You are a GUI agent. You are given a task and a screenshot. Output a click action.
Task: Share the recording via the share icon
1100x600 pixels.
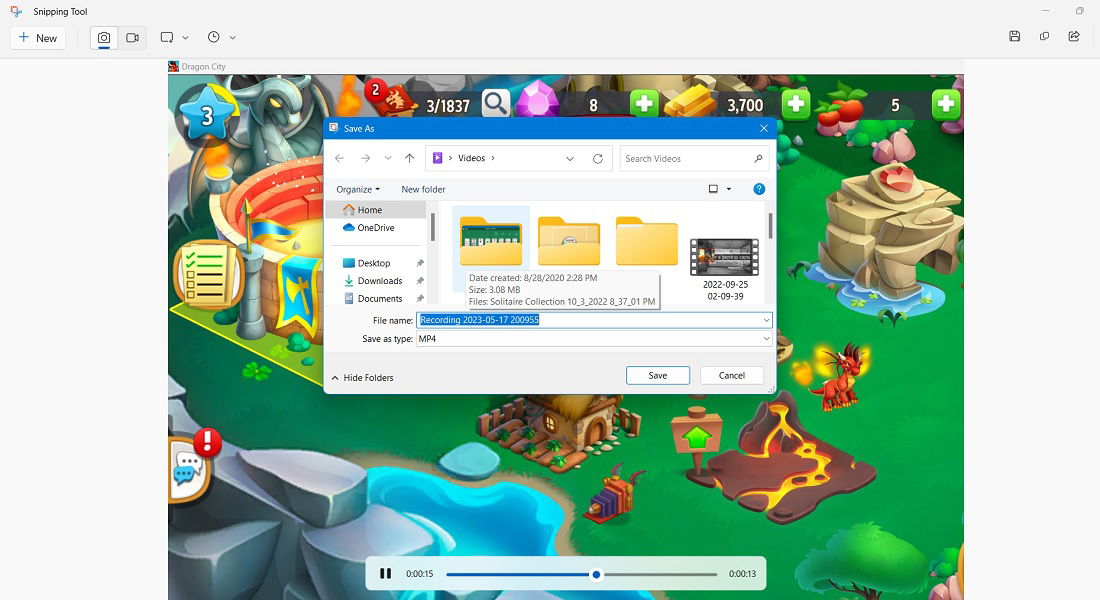1073,36
